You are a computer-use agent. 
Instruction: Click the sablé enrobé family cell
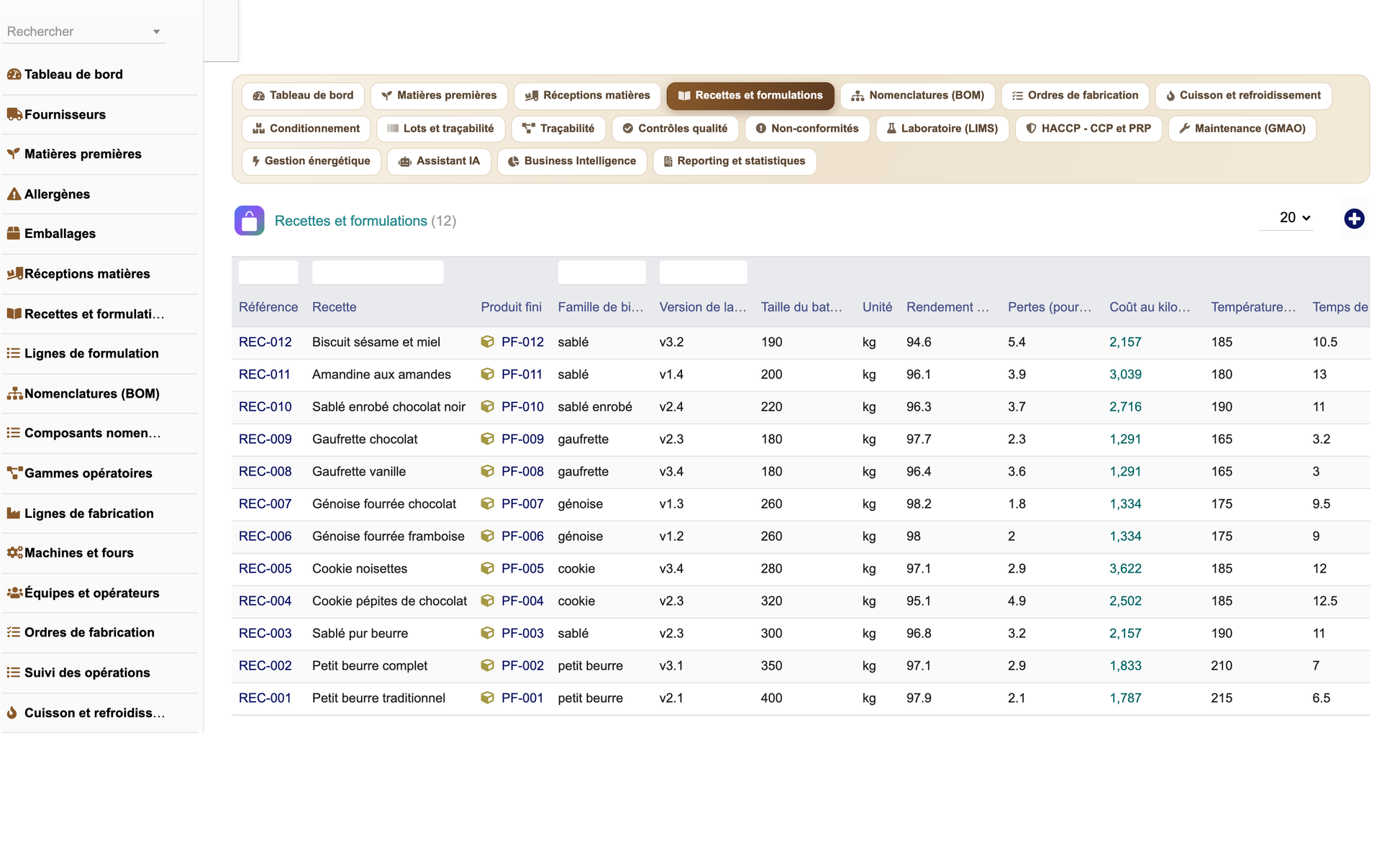click(595, 407)
